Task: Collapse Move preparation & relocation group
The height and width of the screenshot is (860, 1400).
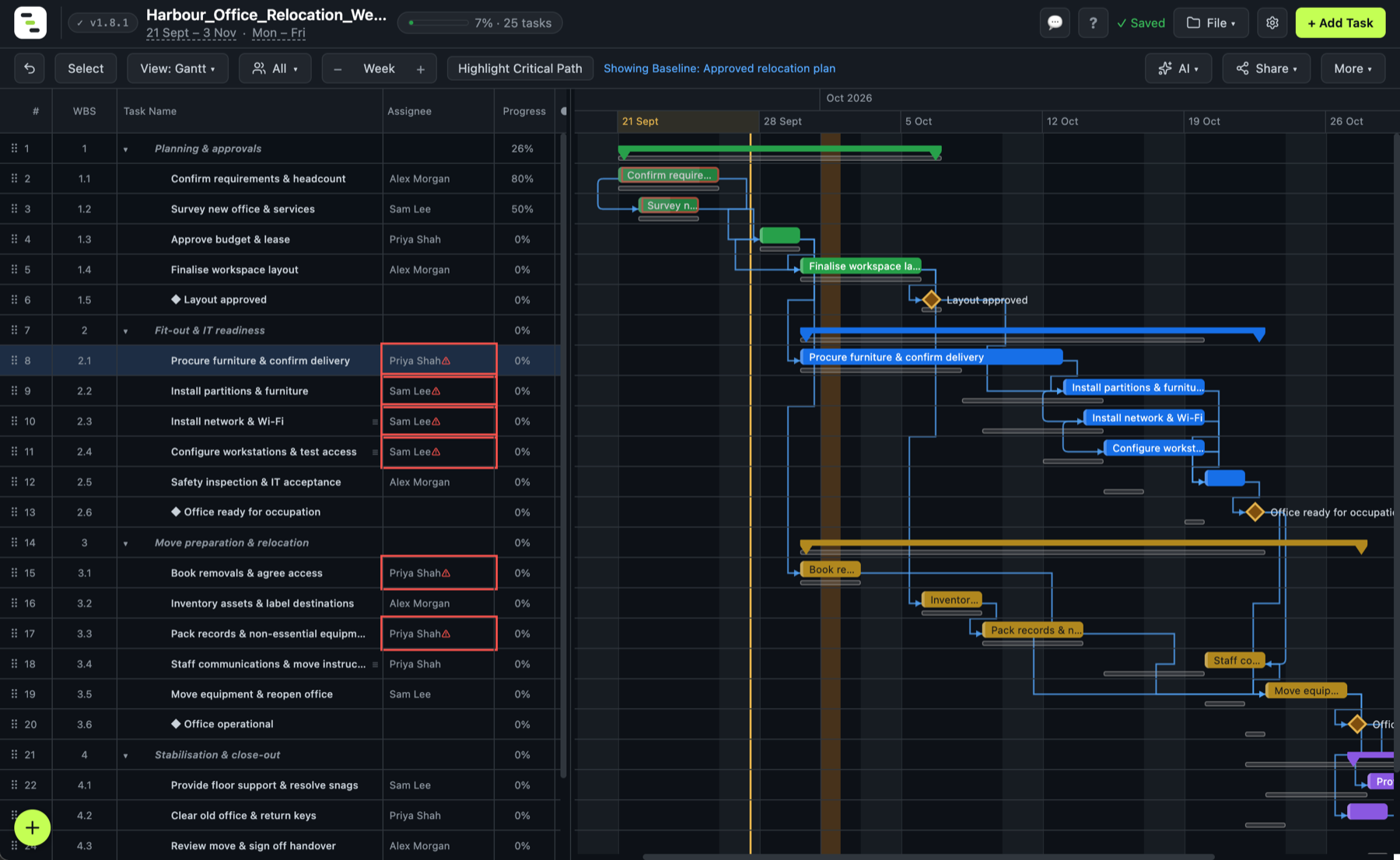Action: 125,543
